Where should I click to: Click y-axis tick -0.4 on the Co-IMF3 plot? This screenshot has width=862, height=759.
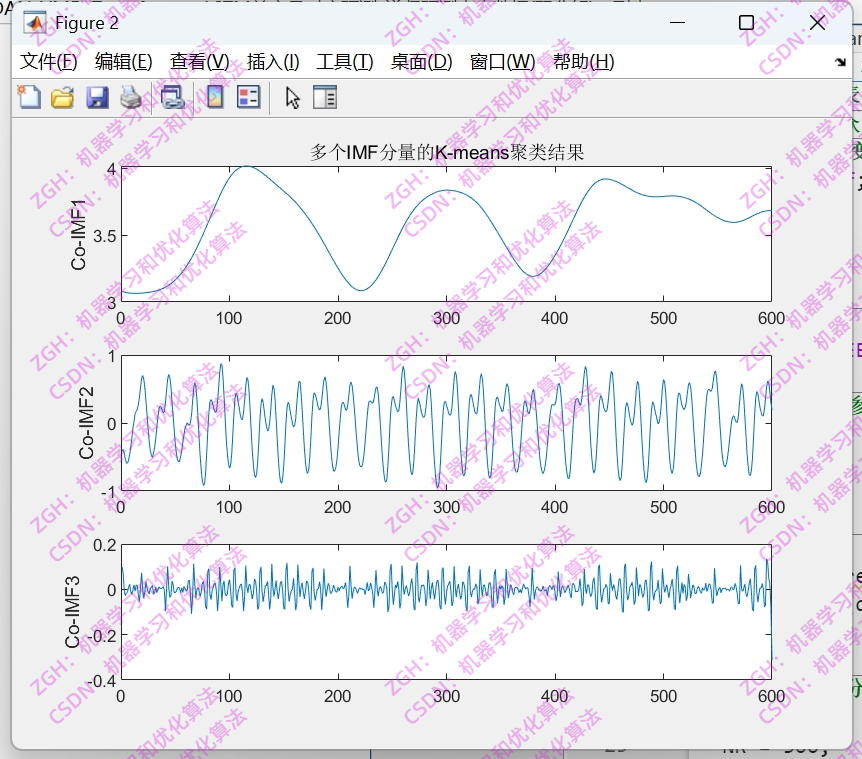point(102,682)
